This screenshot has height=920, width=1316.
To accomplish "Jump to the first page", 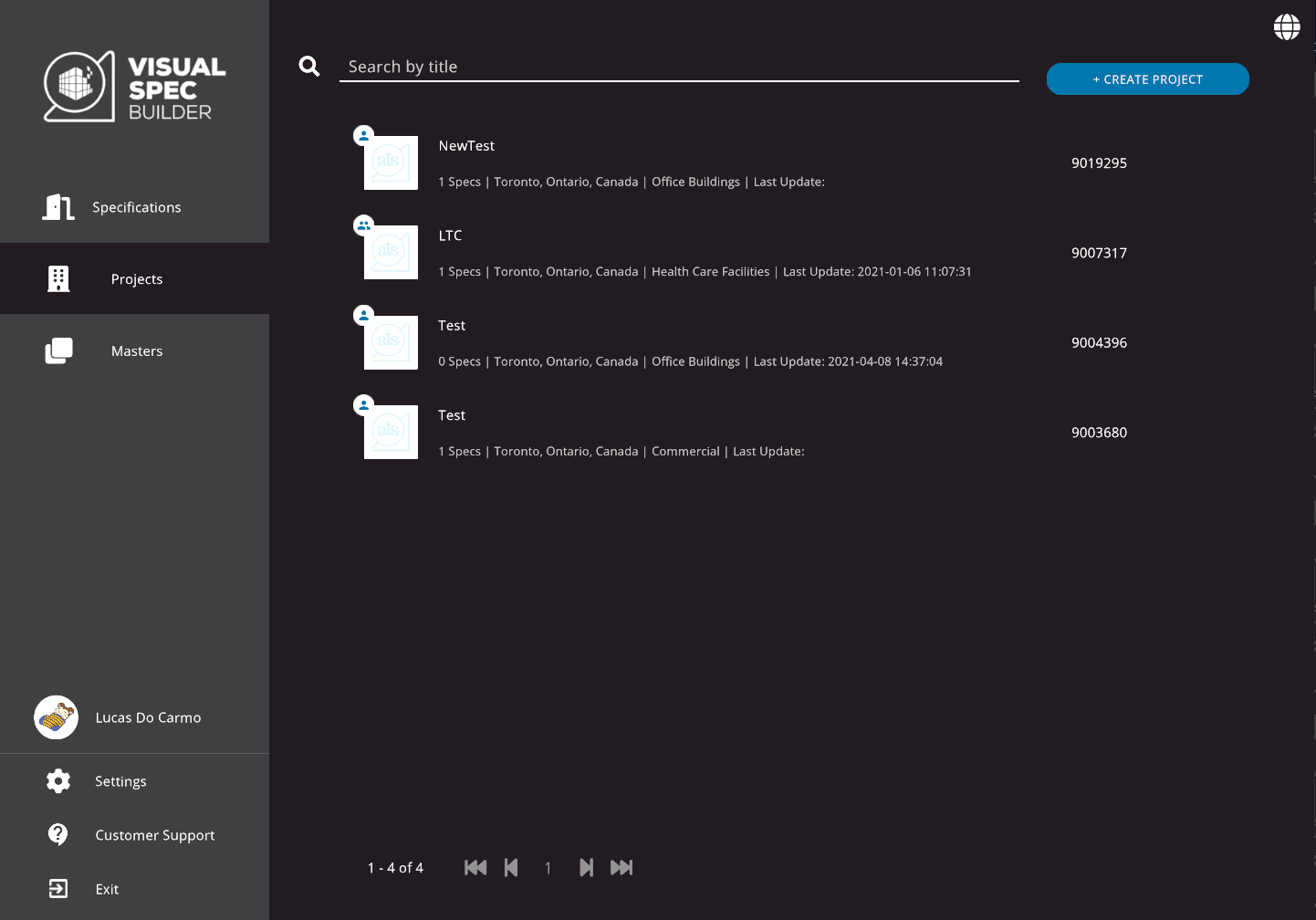I will 475,868.
